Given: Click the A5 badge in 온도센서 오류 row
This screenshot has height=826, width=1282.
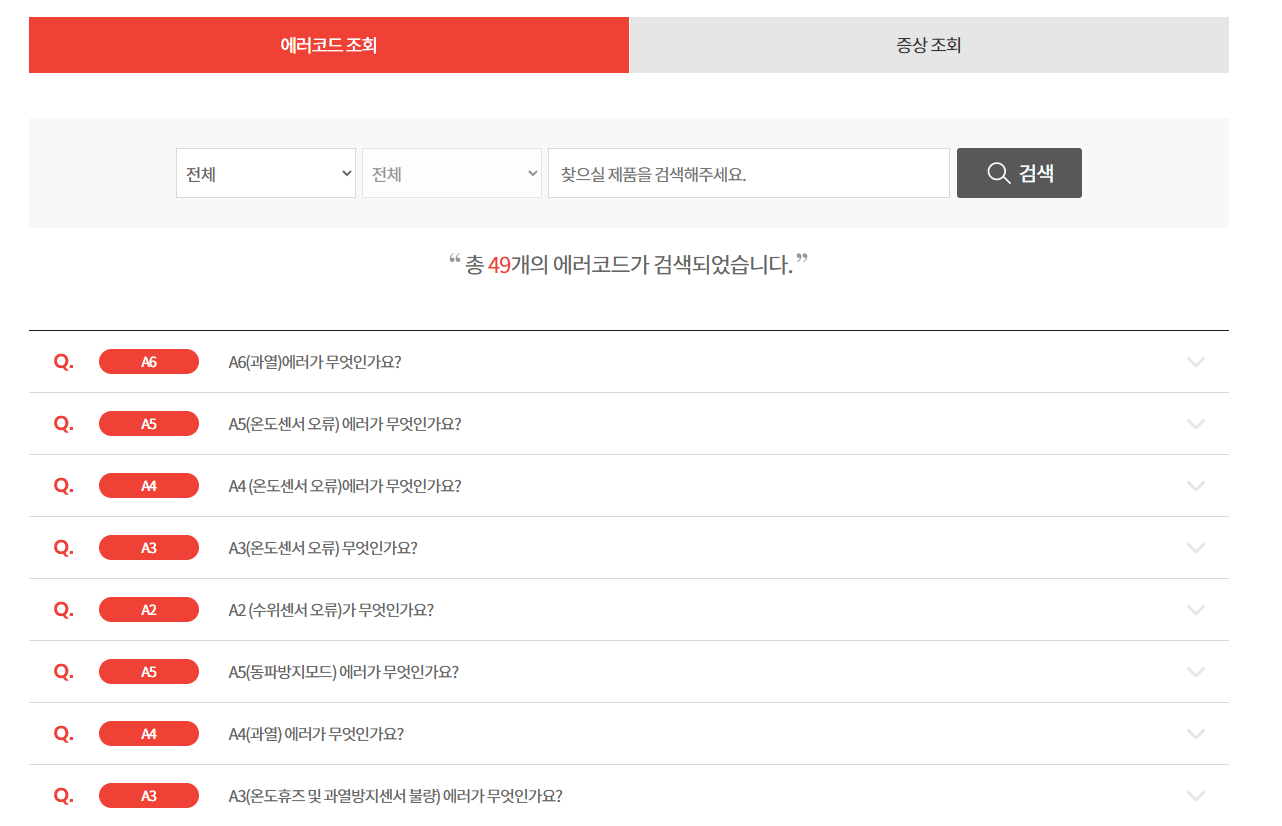Looking at the screenshot, I should (x=149, y=424).
